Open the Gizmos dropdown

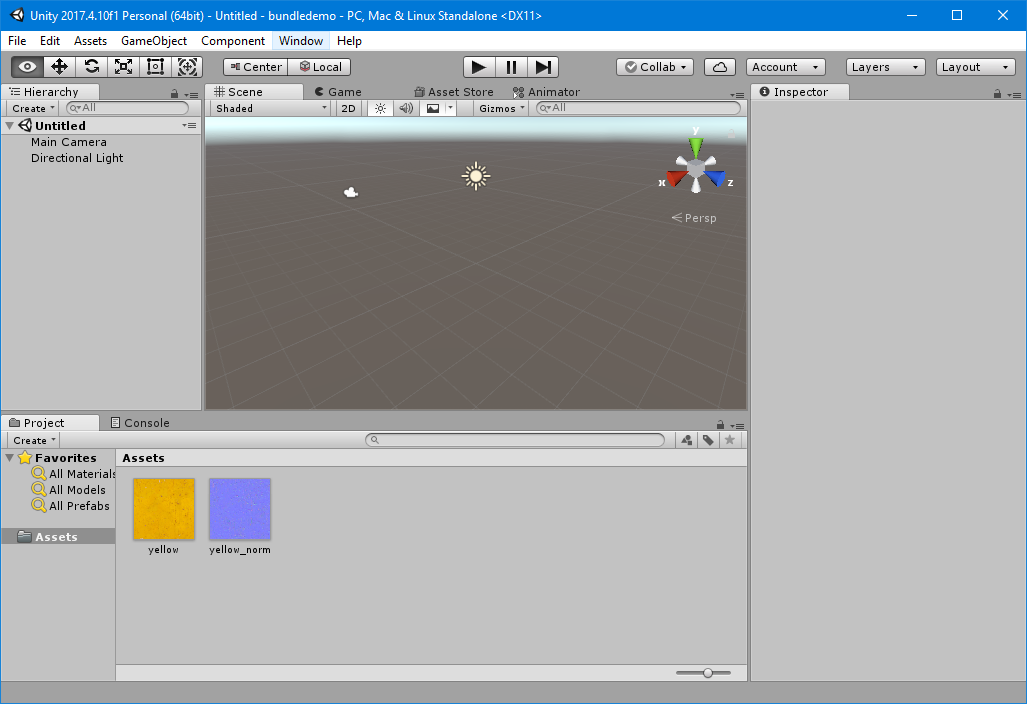pos(501,109)
